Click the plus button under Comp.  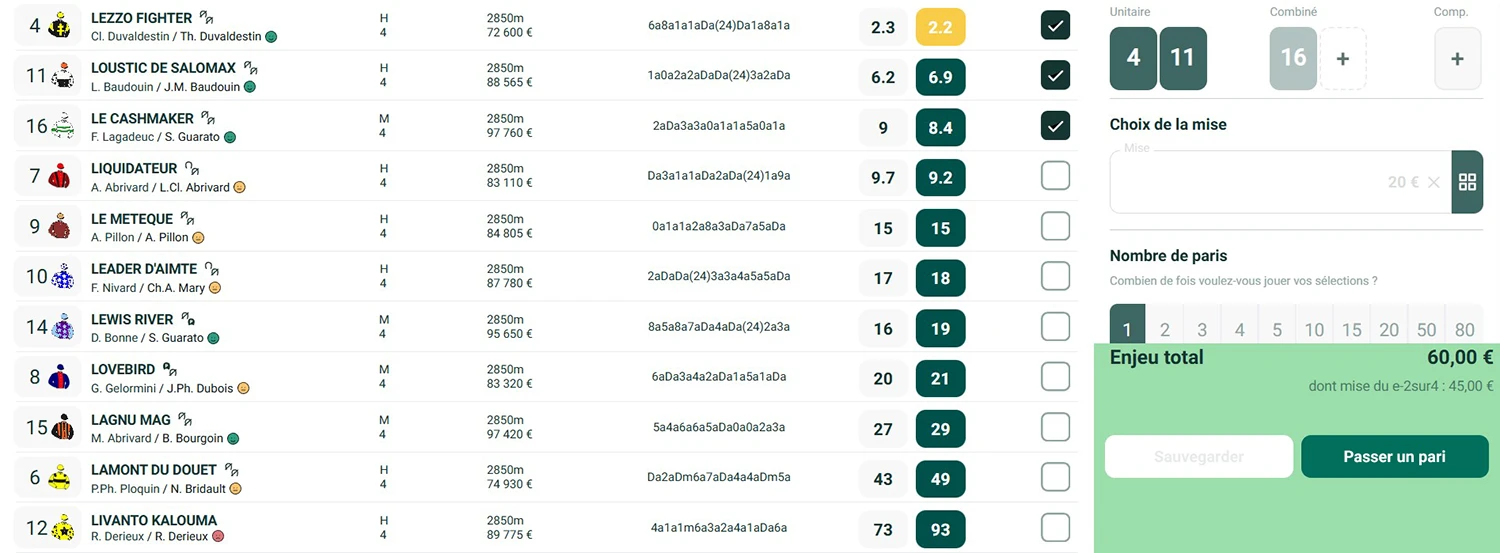1457,59
